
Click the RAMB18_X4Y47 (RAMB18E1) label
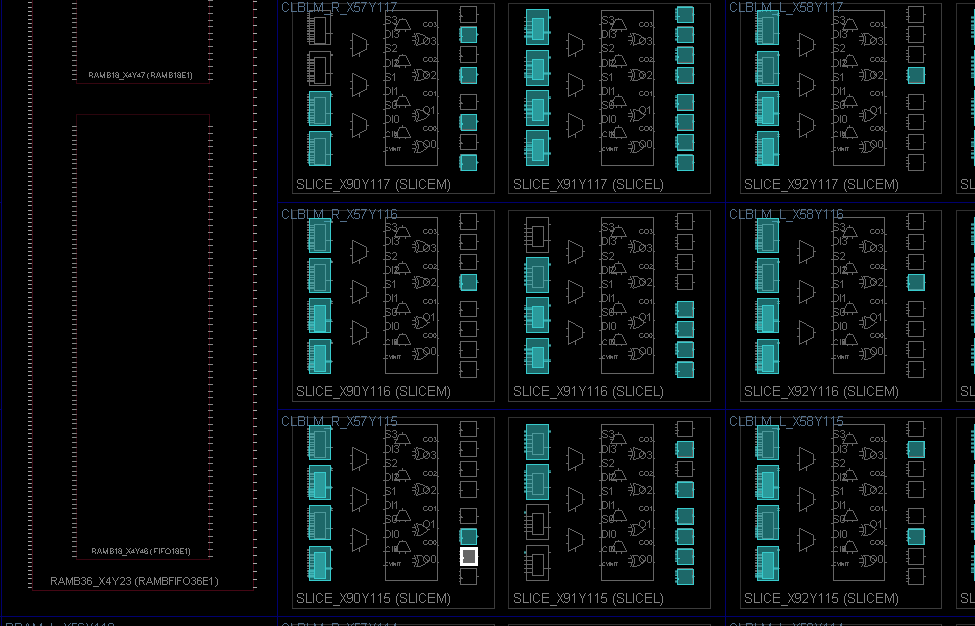[x=141, y=75]
